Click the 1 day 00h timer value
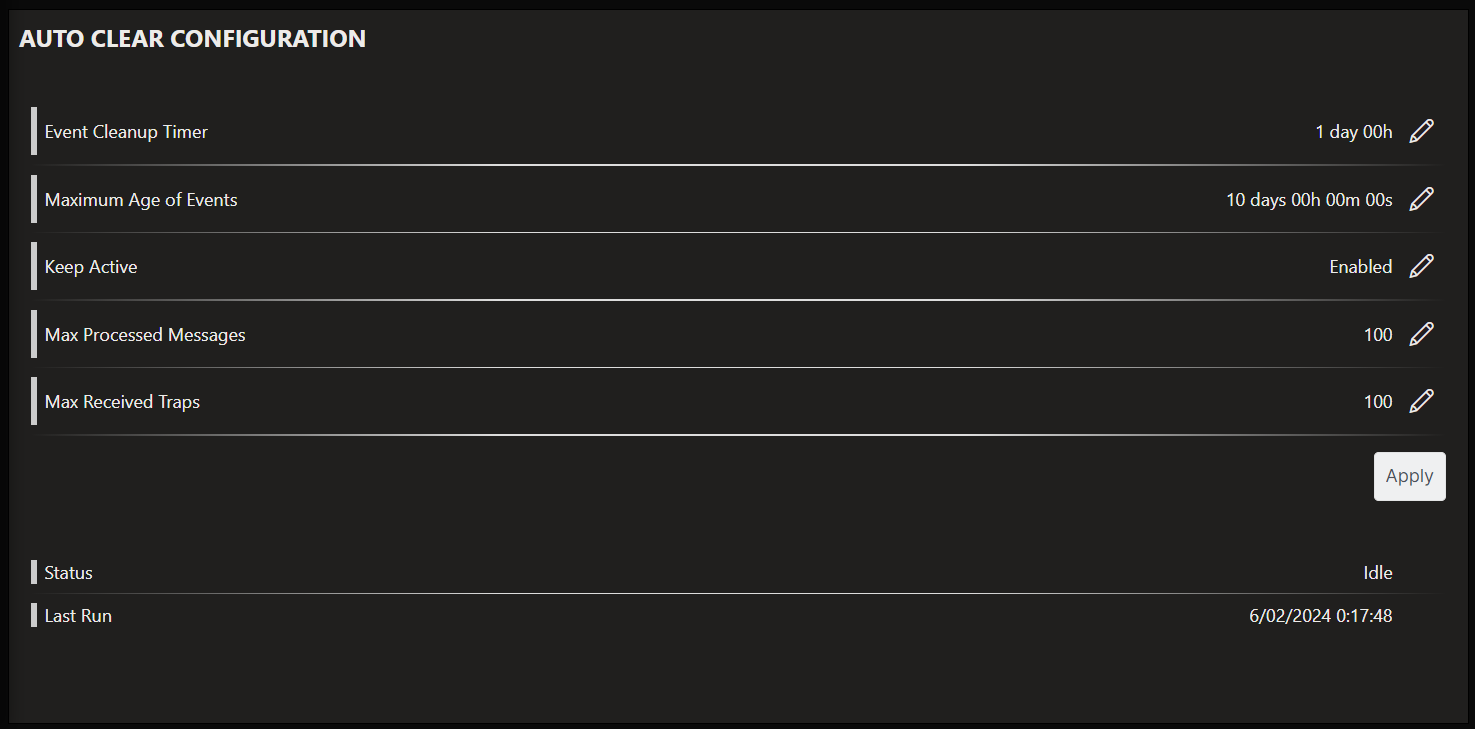 [x=1354, y=132]
